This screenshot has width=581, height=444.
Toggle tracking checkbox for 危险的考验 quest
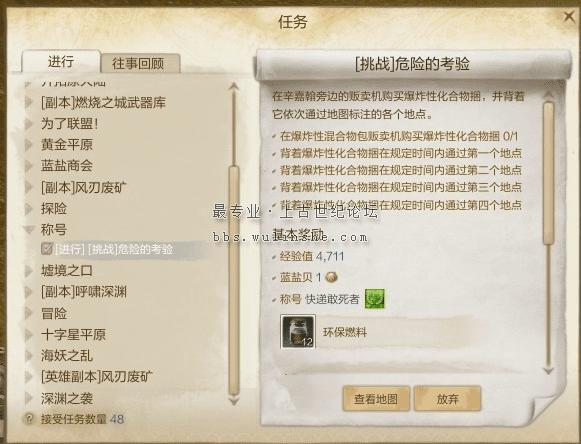tap(47, 249)
